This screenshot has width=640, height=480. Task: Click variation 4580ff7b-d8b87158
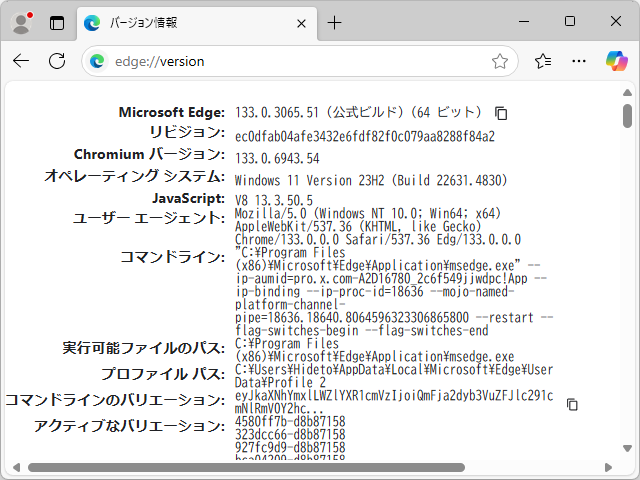[x=290, y=422]
